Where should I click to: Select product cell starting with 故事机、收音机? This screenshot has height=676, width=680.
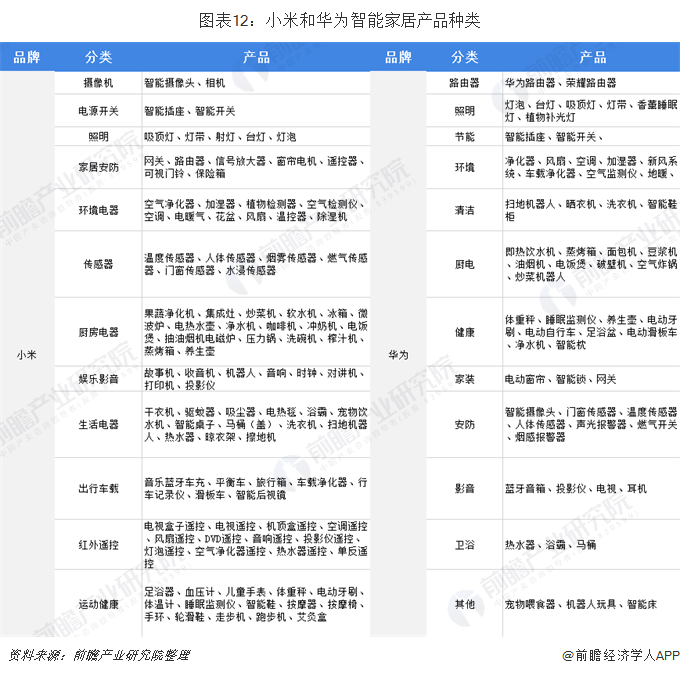[256, 379]
